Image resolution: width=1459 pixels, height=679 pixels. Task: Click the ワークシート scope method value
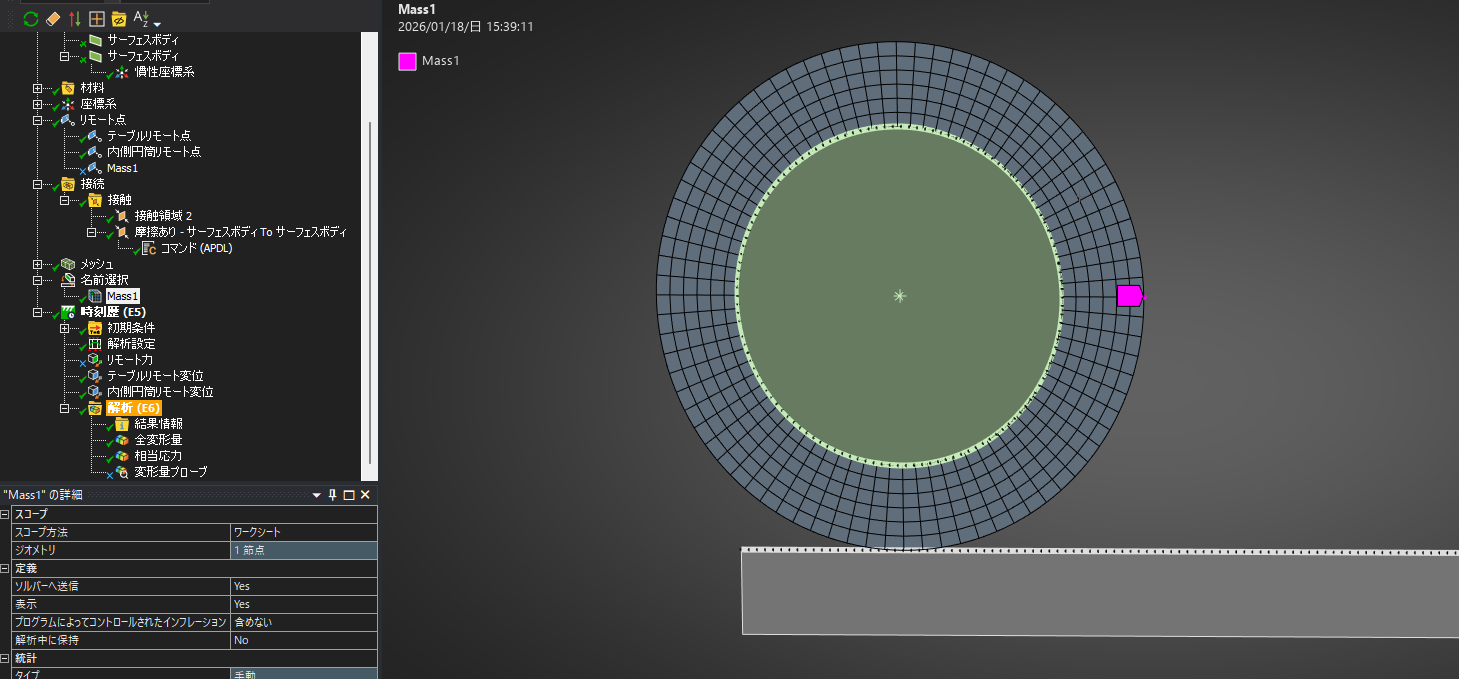point(304,532)
